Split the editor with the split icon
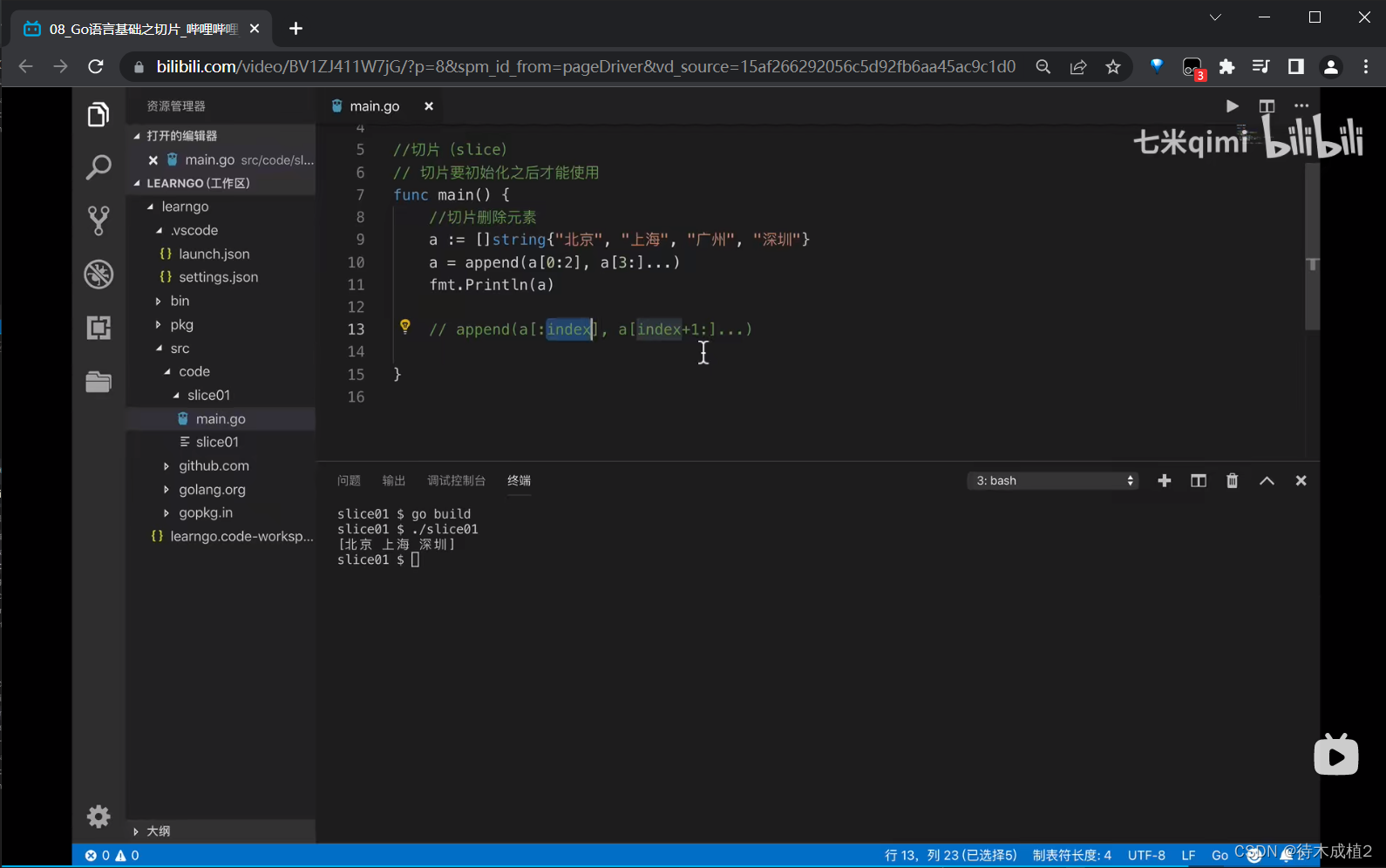The height and width of the screenshot is (868, 1386). click(x=1267, y=106)
